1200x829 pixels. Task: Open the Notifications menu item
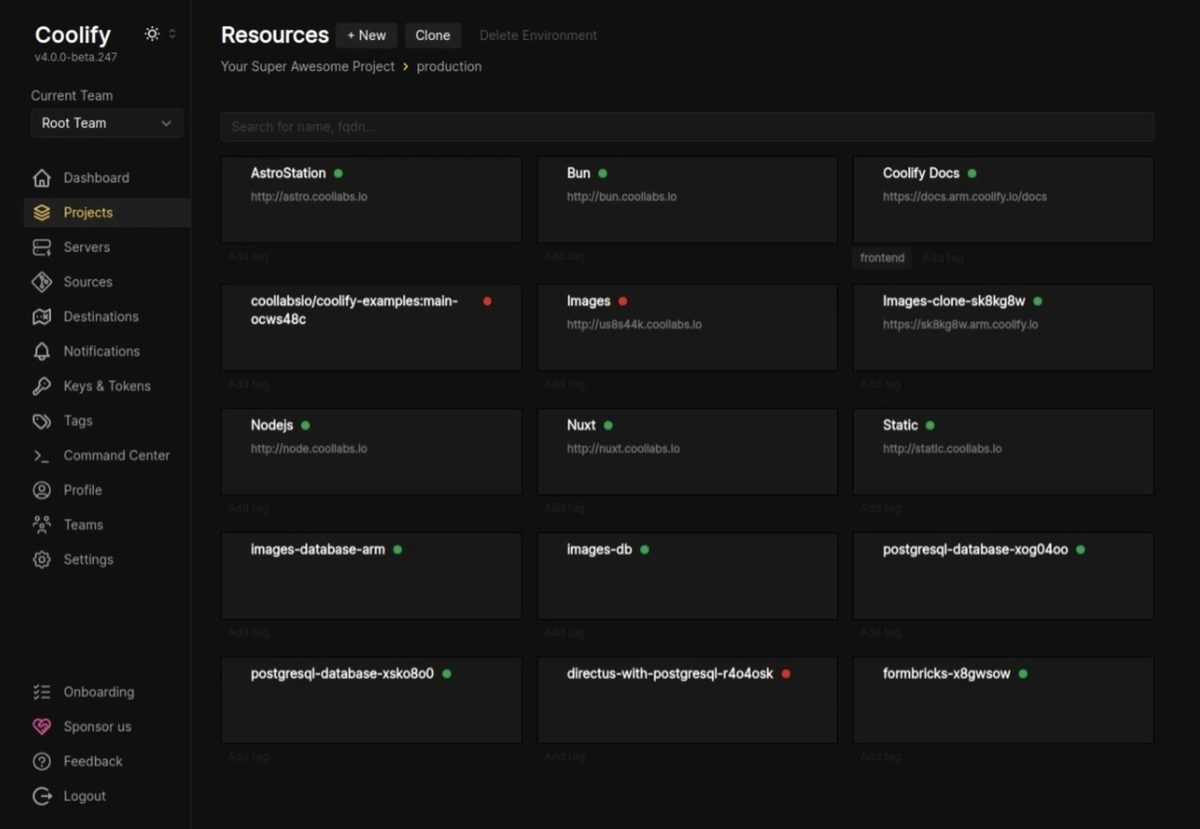[107, 351]
